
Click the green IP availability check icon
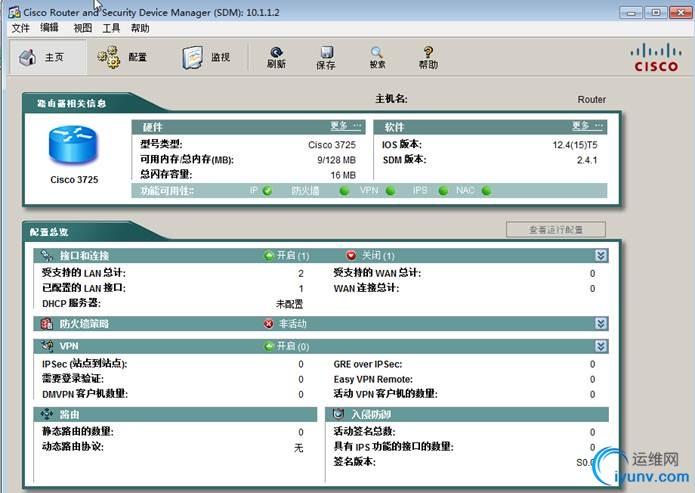267,191
